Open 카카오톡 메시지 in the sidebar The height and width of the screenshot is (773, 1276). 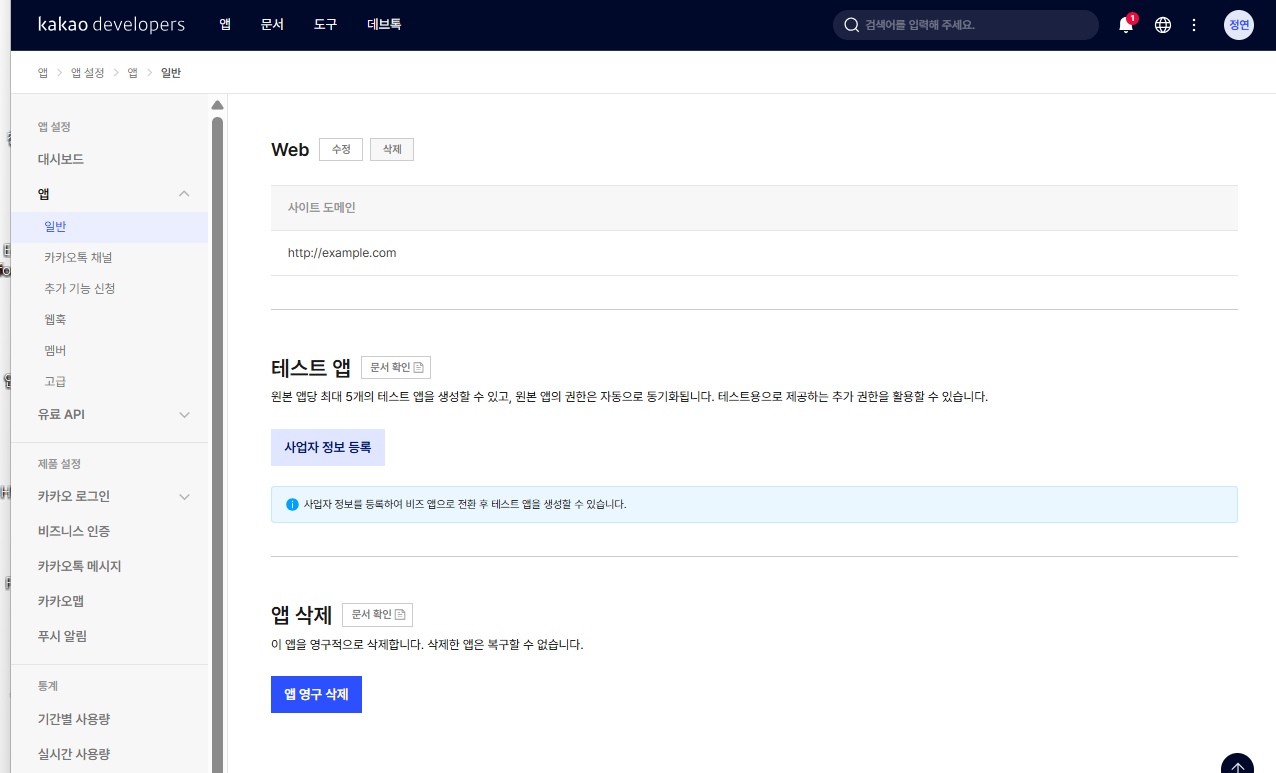(79, 566)
